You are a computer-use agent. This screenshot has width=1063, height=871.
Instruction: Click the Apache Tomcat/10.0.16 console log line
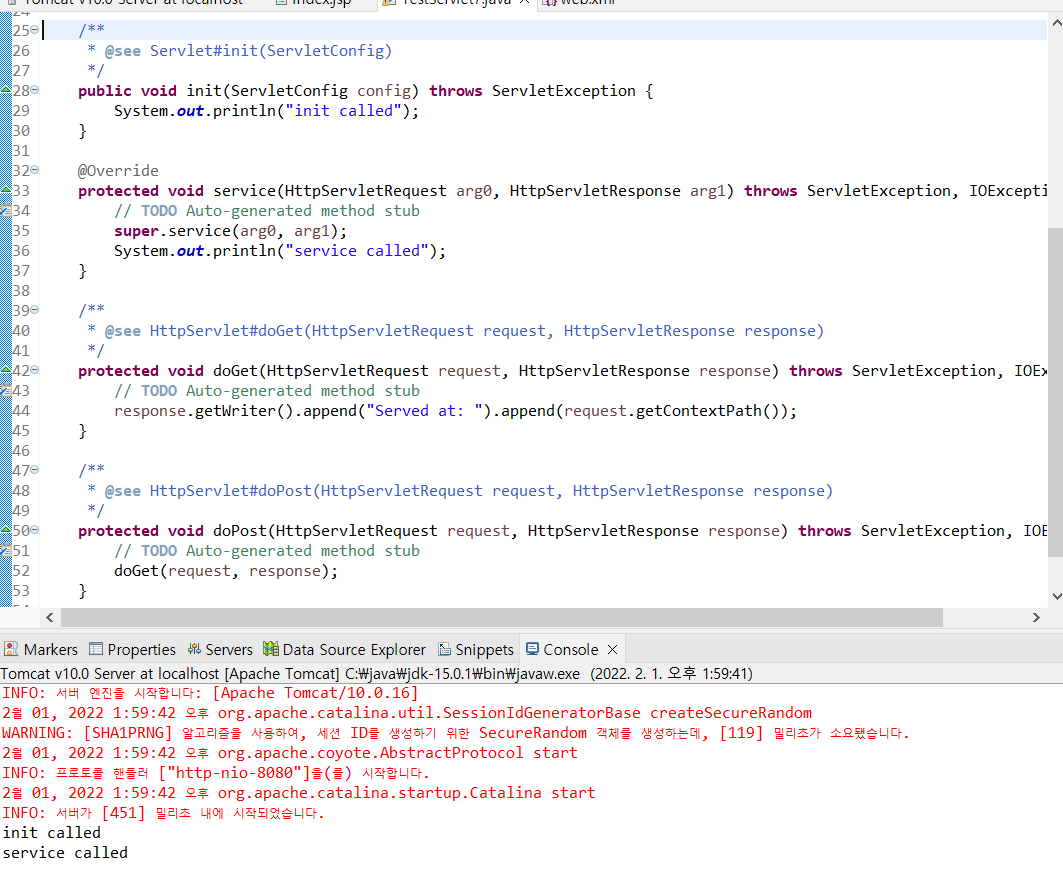(210, 693)
